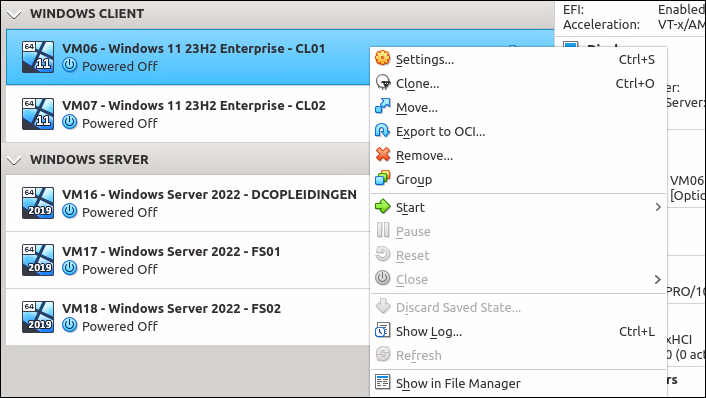Screen dimensions: 706x398
Task: Click the Settings gear icon in context menu
Action: click(383, 58)
